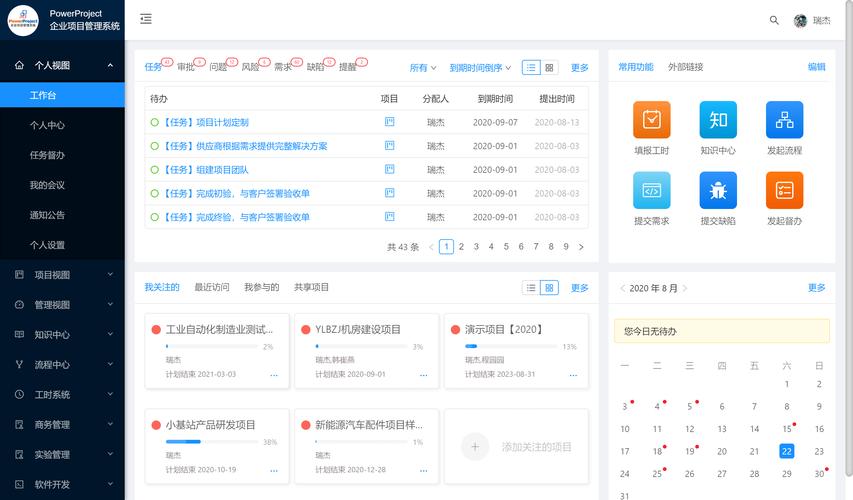853x500 pixels.
Task: Mark 完成终验 task circle as done
Action: point(154,217)
